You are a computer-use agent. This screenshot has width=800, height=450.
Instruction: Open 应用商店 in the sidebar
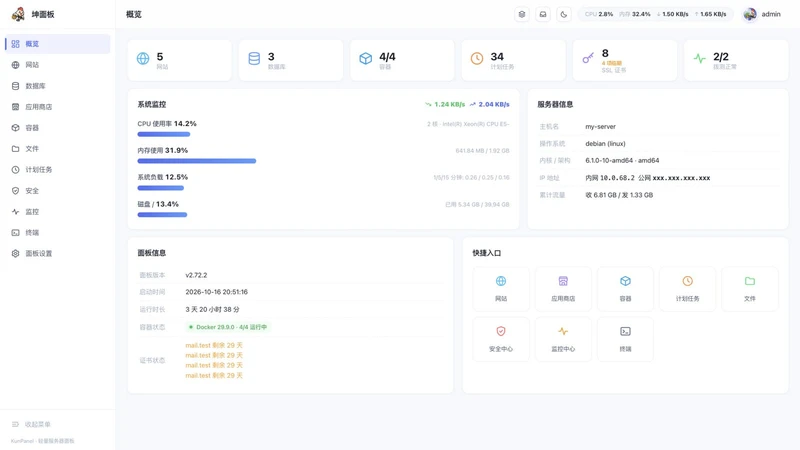(58, 107)
